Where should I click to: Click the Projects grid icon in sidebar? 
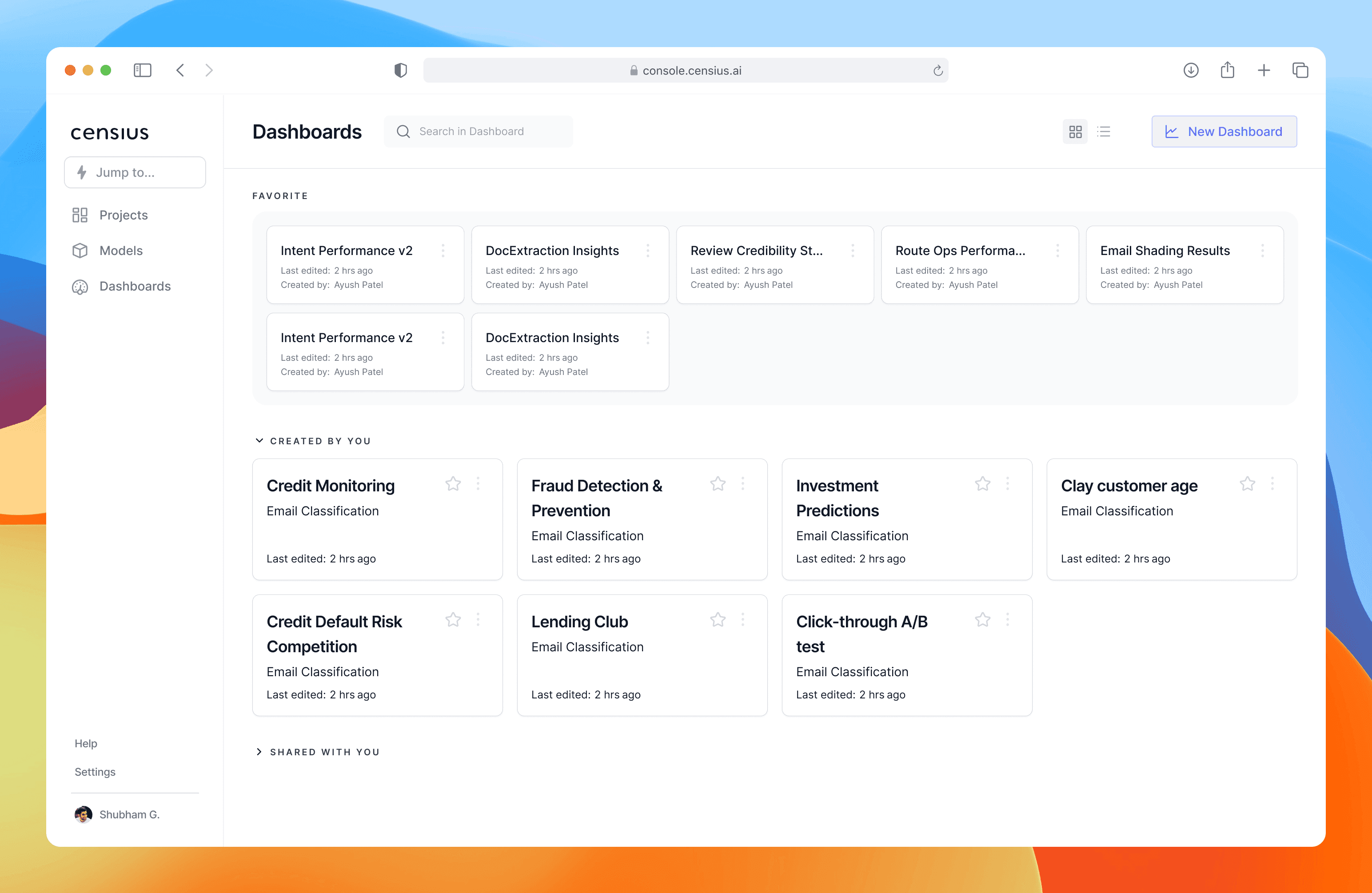click(x=80, y=215)
